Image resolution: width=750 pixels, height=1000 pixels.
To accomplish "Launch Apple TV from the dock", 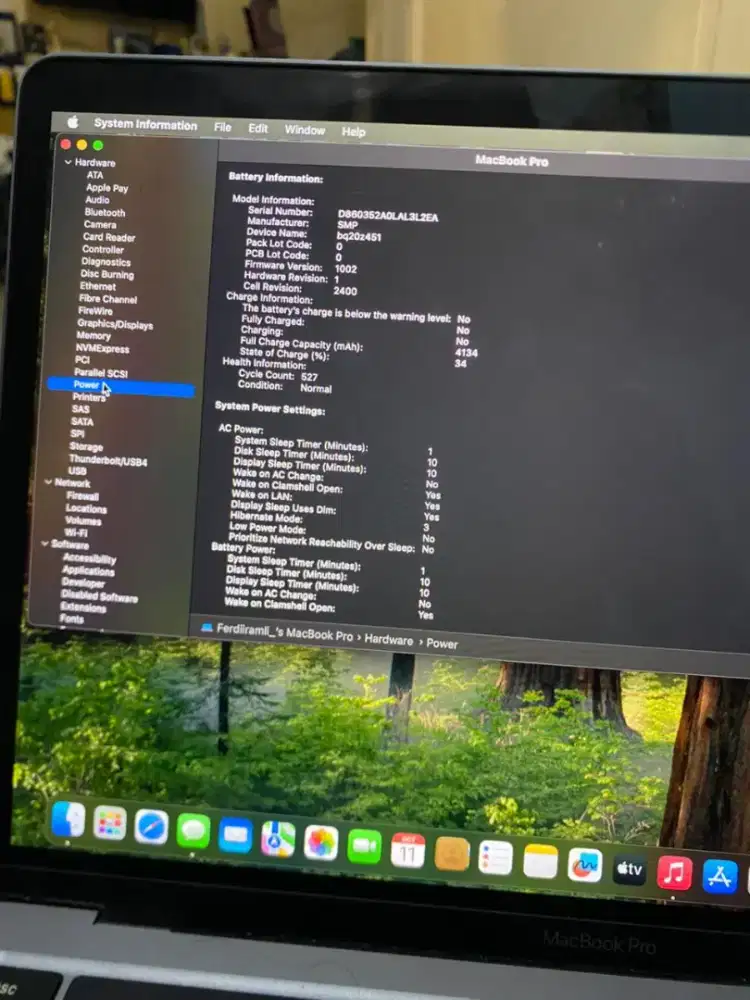I will point(629,869).
